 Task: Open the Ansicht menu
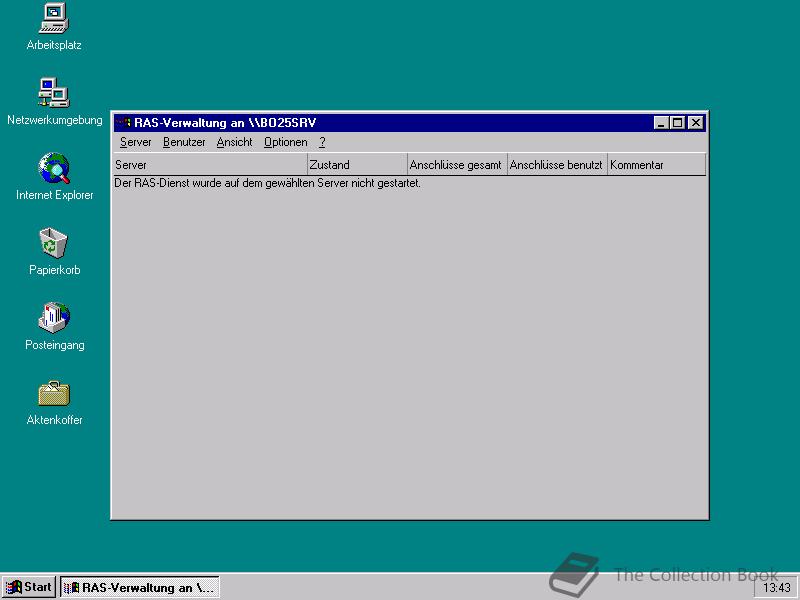235,142
